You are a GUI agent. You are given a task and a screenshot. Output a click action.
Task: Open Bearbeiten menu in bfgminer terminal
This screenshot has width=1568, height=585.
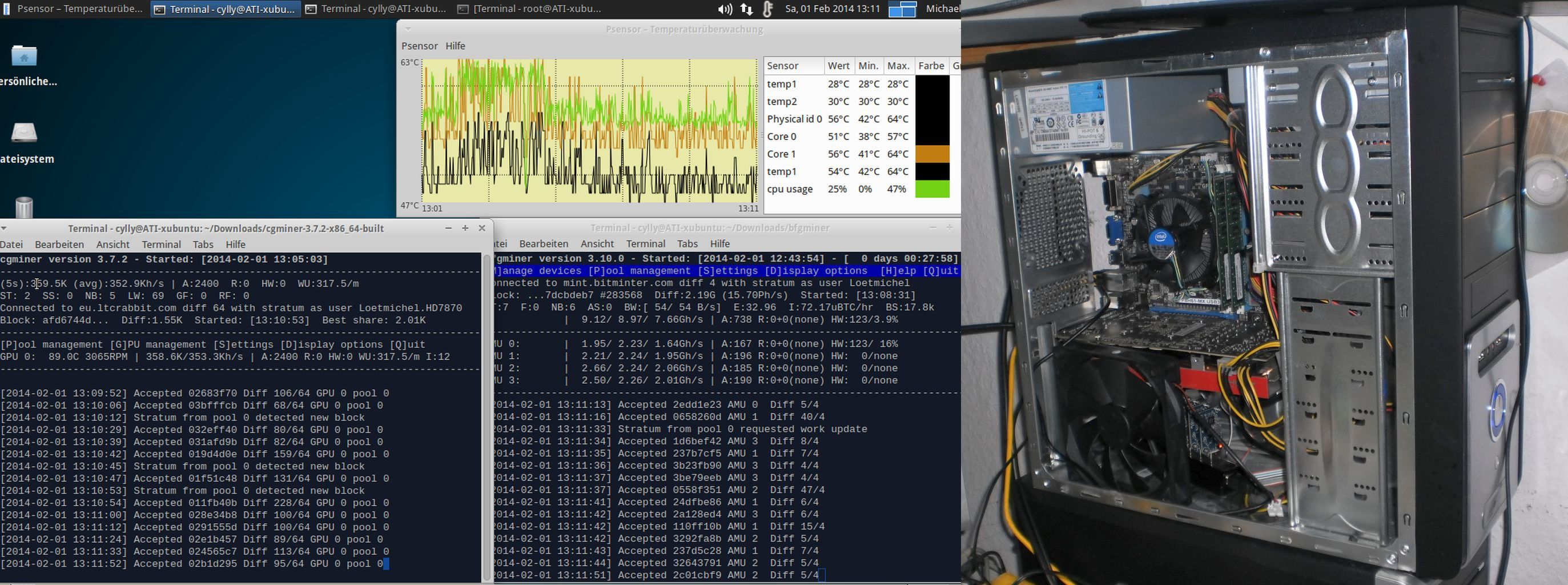coord(544,243)
